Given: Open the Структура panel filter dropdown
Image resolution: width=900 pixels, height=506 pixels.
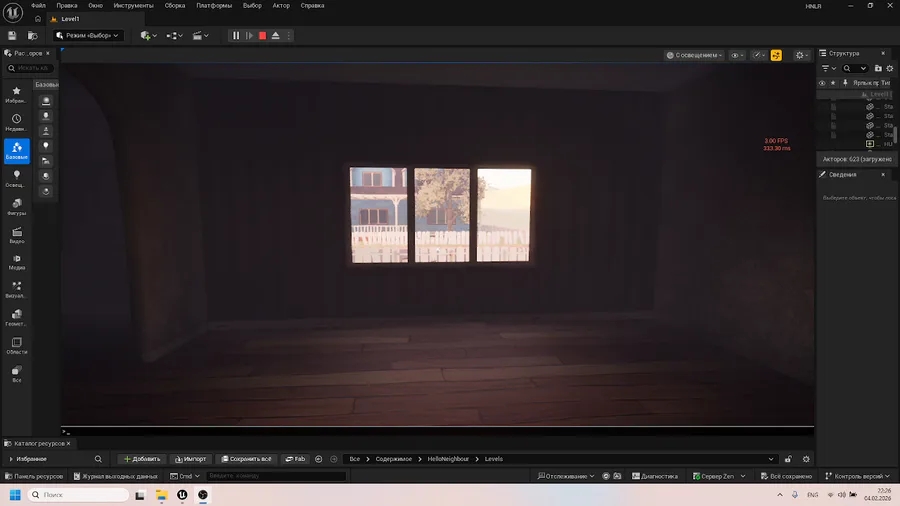Looking at the screenshot, I should 828,68.
